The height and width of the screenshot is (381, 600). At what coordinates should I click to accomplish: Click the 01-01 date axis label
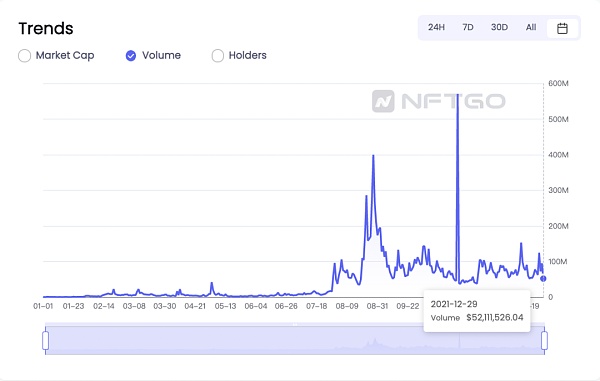pyautogui.click(x=43, y=306)
